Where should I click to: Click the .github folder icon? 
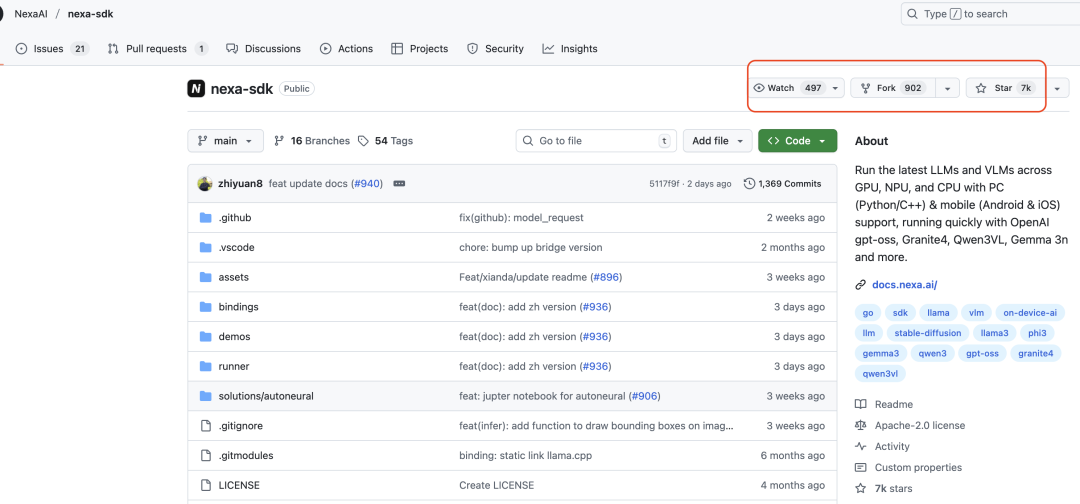tap(205, 218)
